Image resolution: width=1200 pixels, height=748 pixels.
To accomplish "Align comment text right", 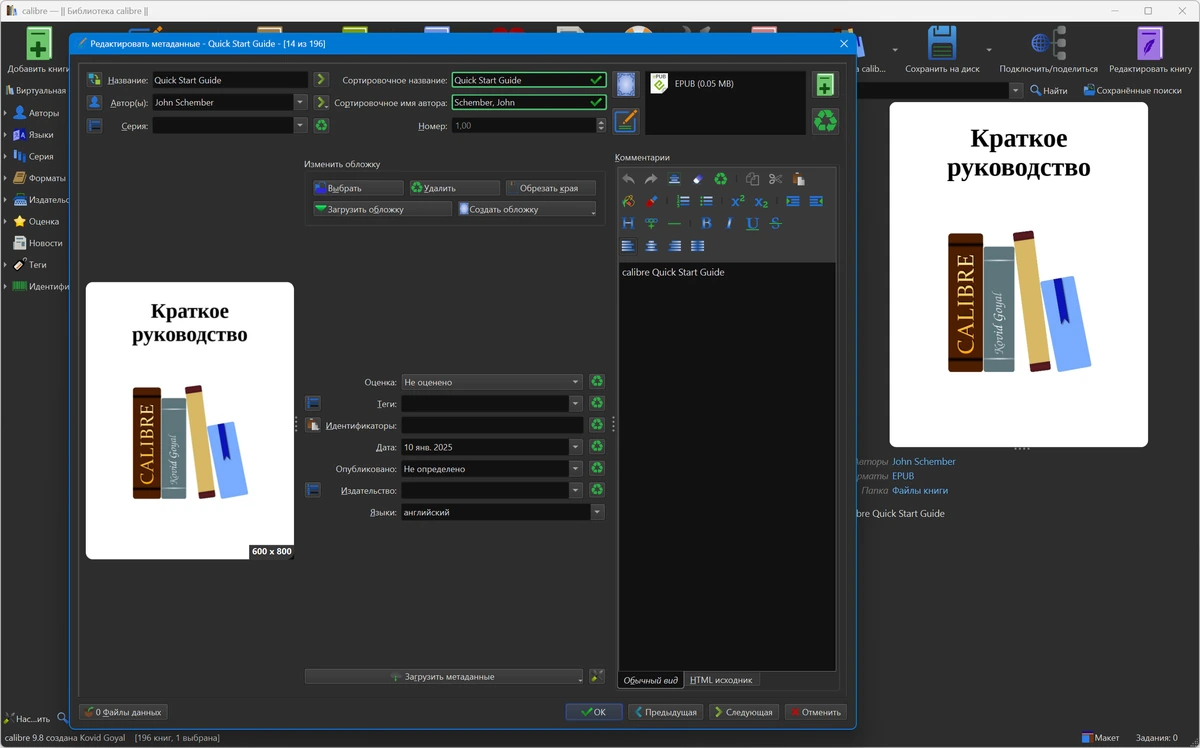I will click(674, 245).
